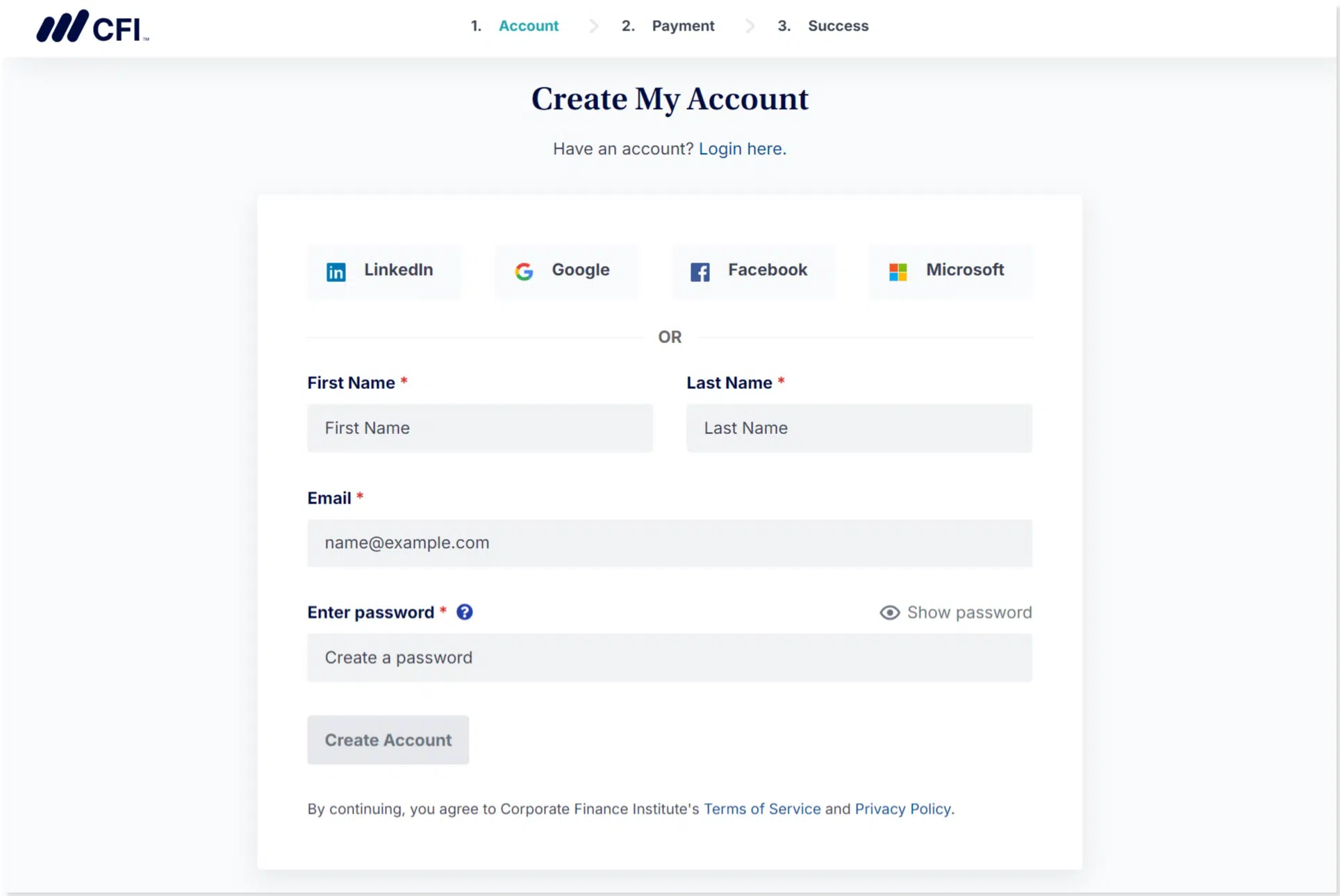Click the CFI logo
Viewport: 1340px width, 896px height.
pos(92,27)
